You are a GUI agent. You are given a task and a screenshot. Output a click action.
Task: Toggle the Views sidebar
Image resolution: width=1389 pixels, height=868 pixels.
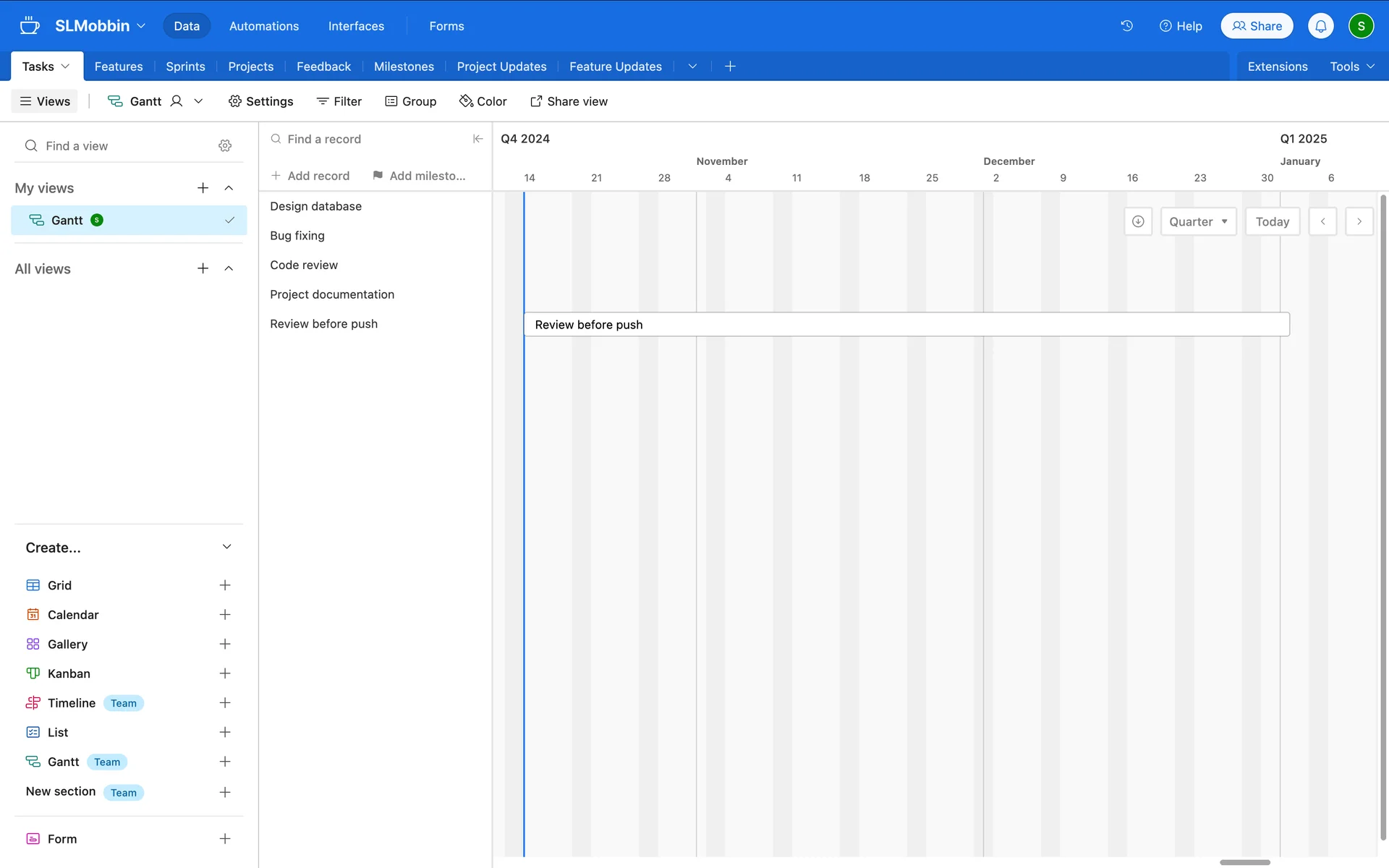[x=45, y=101]
